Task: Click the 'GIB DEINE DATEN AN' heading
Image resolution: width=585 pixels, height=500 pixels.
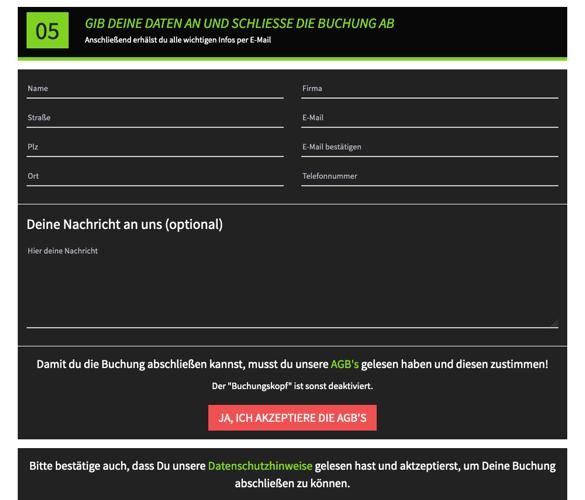Action: [240, 24]
